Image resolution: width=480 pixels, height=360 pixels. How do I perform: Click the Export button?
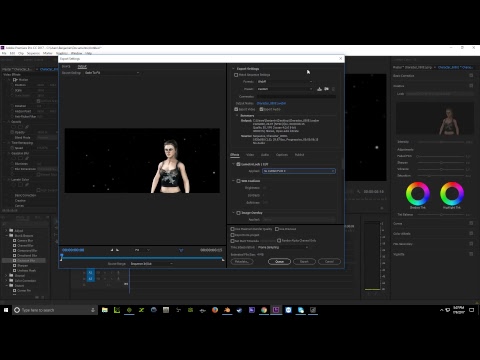click(304, 261)
